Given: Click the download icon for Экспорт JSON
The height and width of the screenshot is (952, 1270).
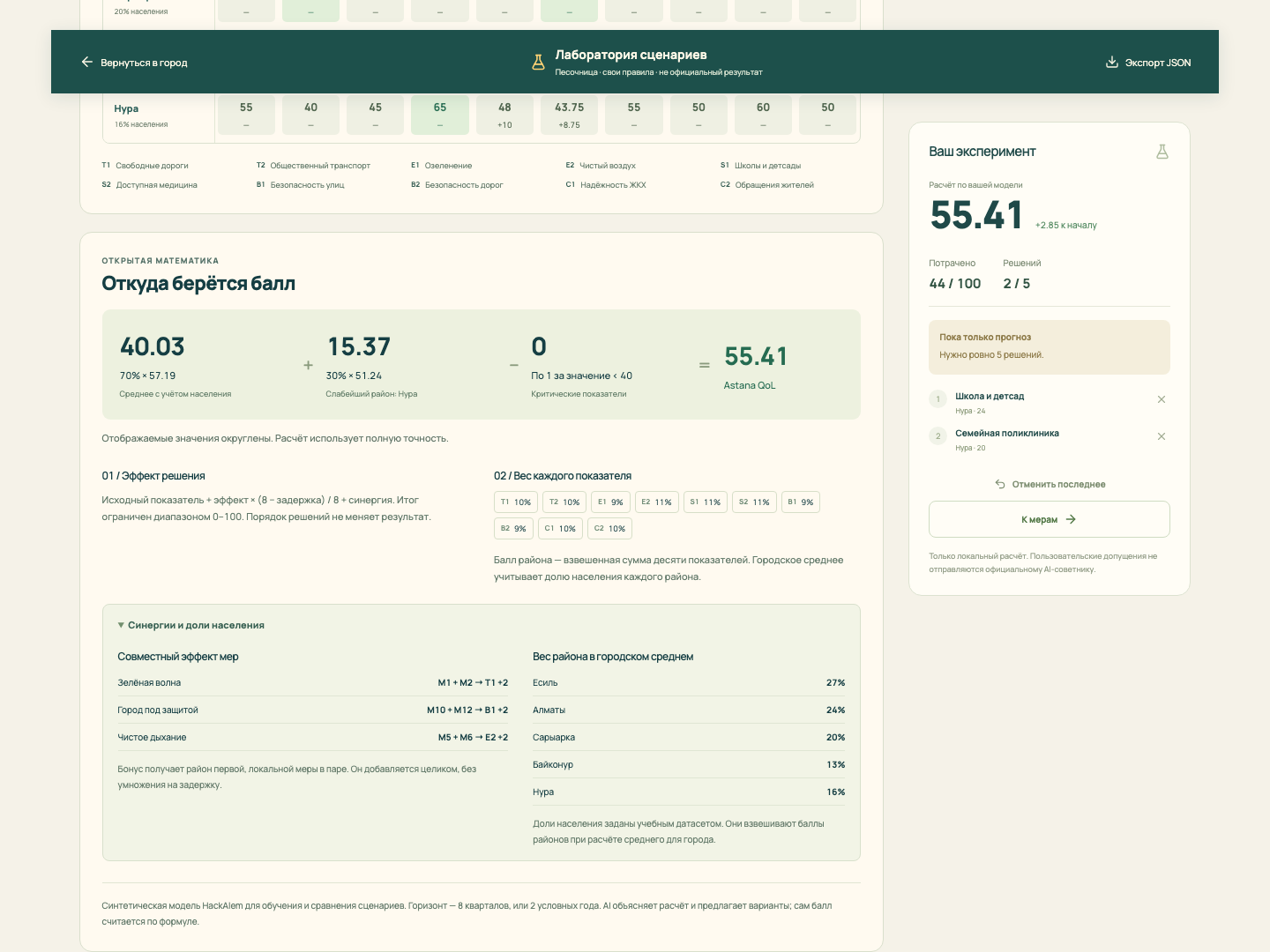Looking at the screenshot, I should click(x=1112, y=62).
